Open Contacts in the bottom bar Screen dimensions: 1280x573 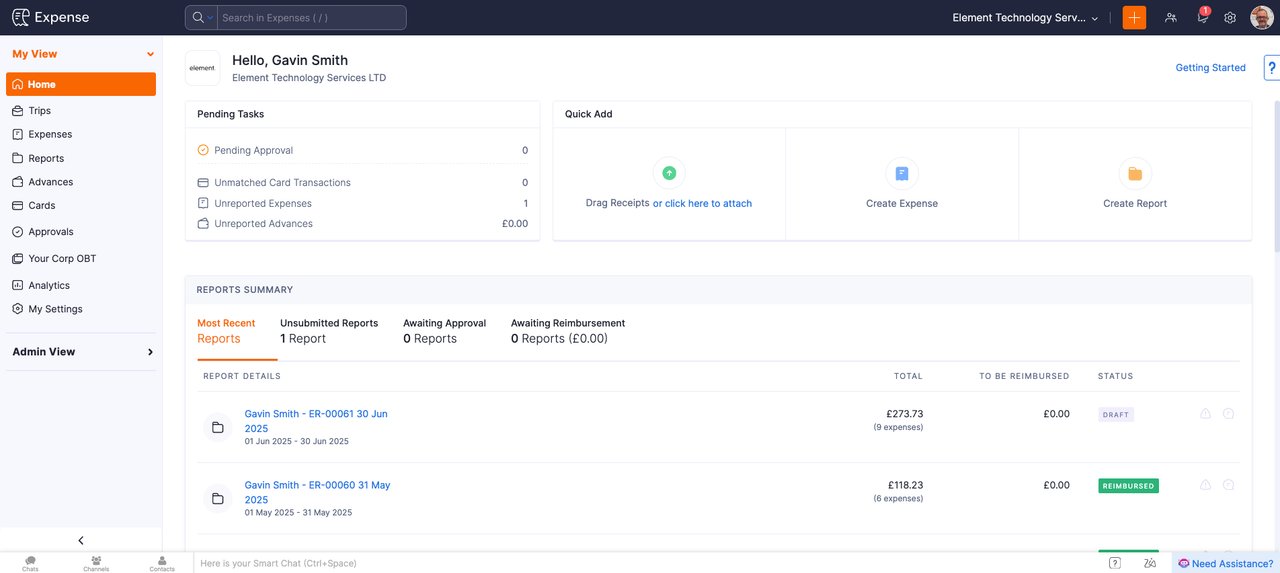162,563
